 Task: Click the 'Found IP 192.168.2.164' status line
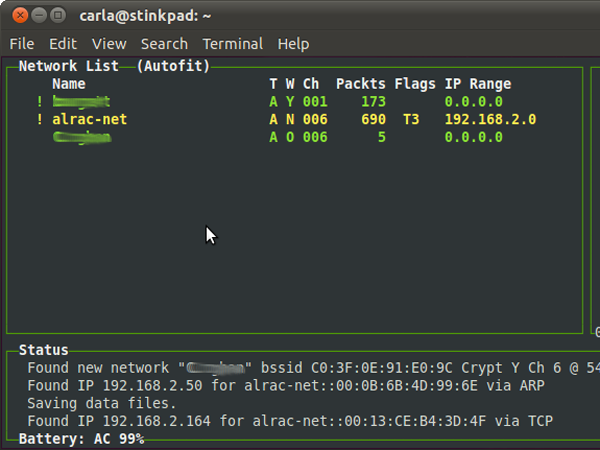[290, 421]
